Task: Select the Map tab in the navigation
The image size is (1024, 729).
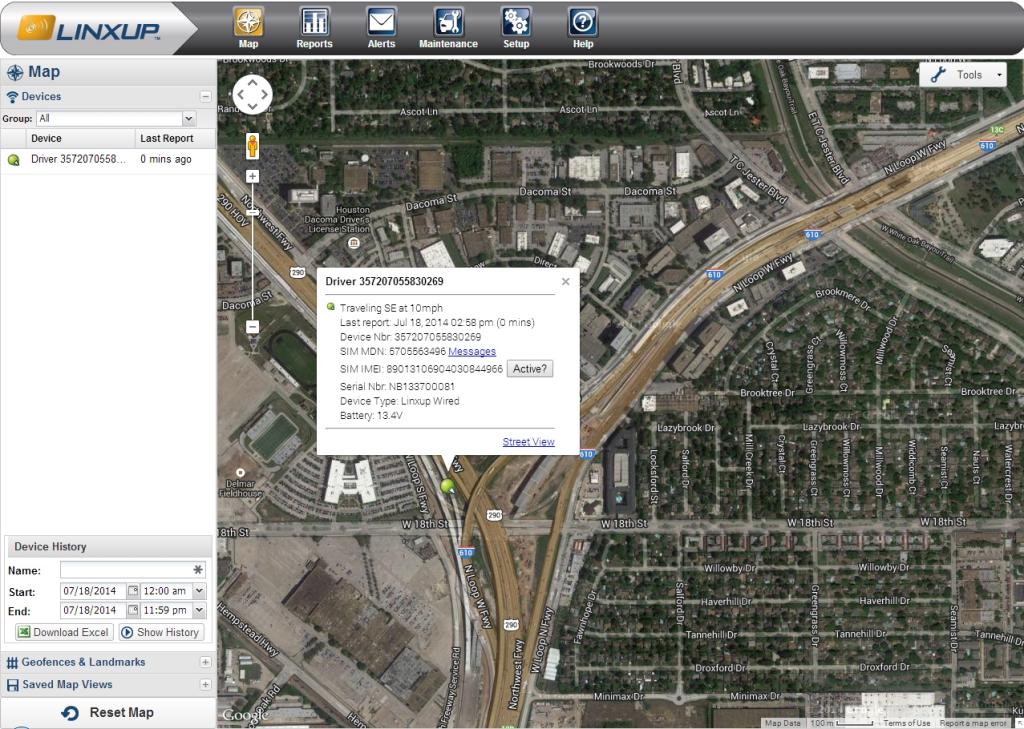Action: 247,20
